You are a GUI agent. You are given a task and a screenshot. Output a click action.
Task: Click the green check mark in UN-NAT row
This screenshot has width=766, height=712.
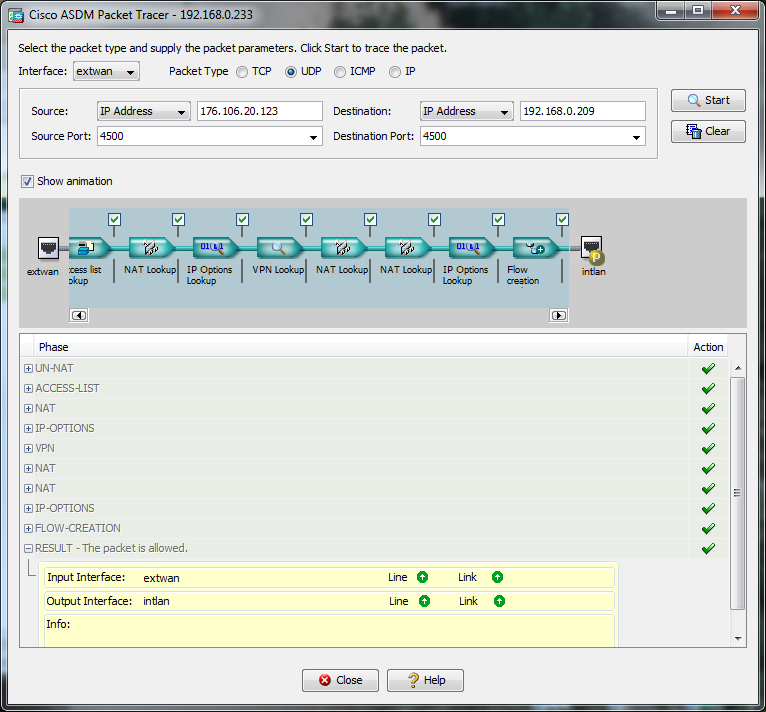tap(708, 368)
